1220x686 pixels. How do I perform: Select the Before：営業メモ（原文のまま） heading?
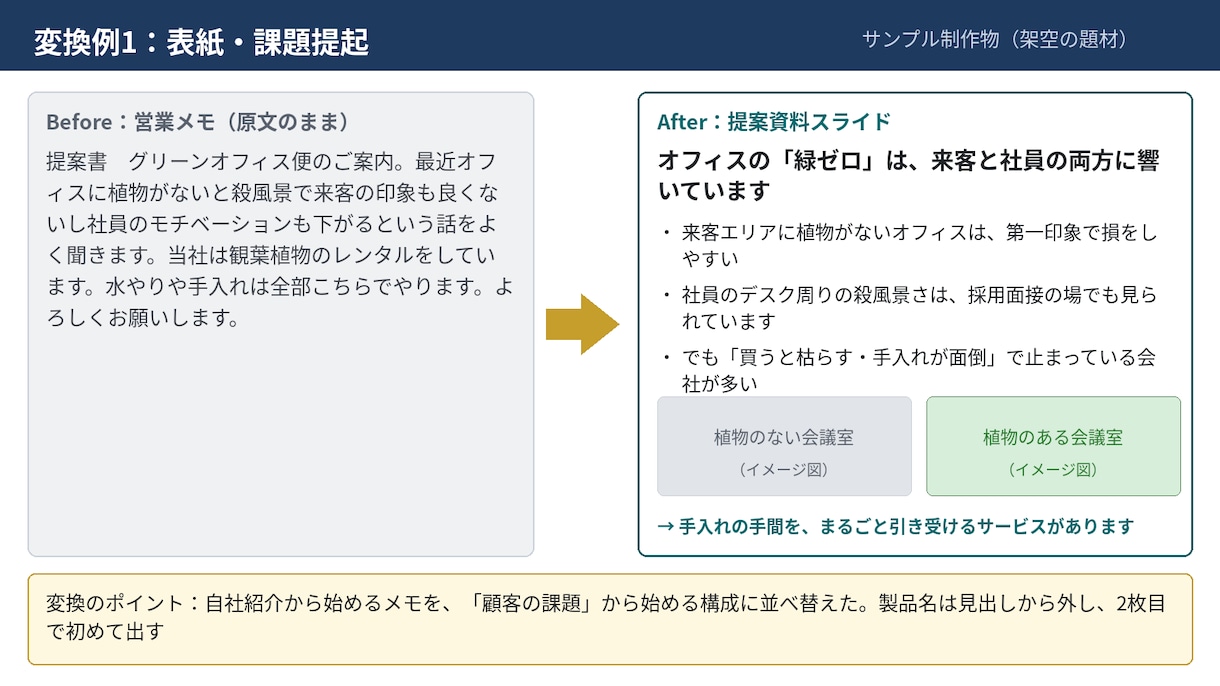point(198,122)
